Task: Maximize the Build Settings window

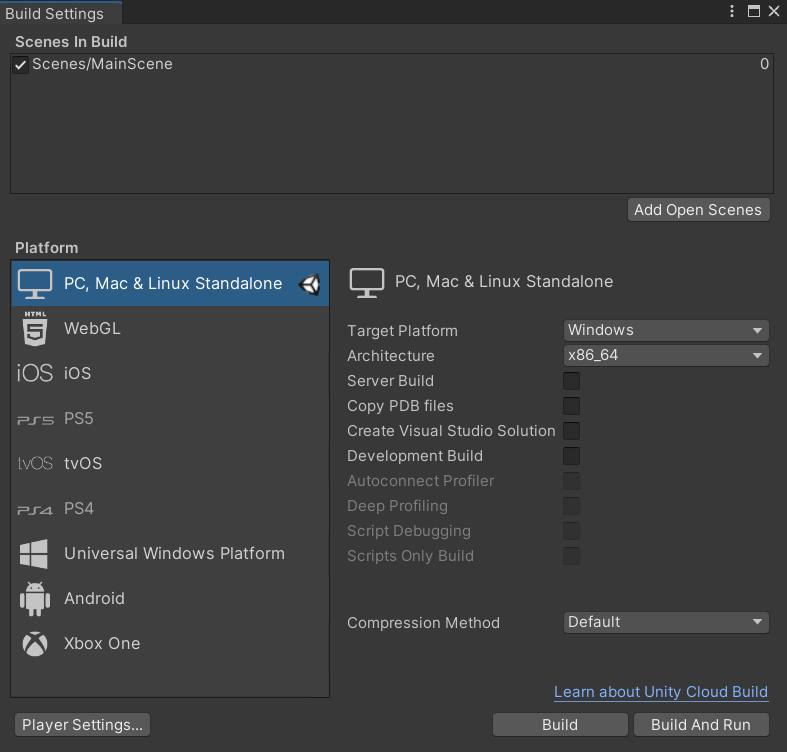Action: (753, 11)
